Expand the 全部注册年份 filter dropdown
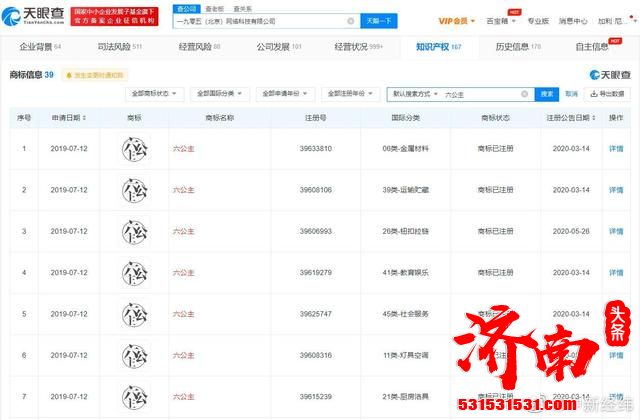This screenshot has width=640, height=420. click(x=350, y=94)
